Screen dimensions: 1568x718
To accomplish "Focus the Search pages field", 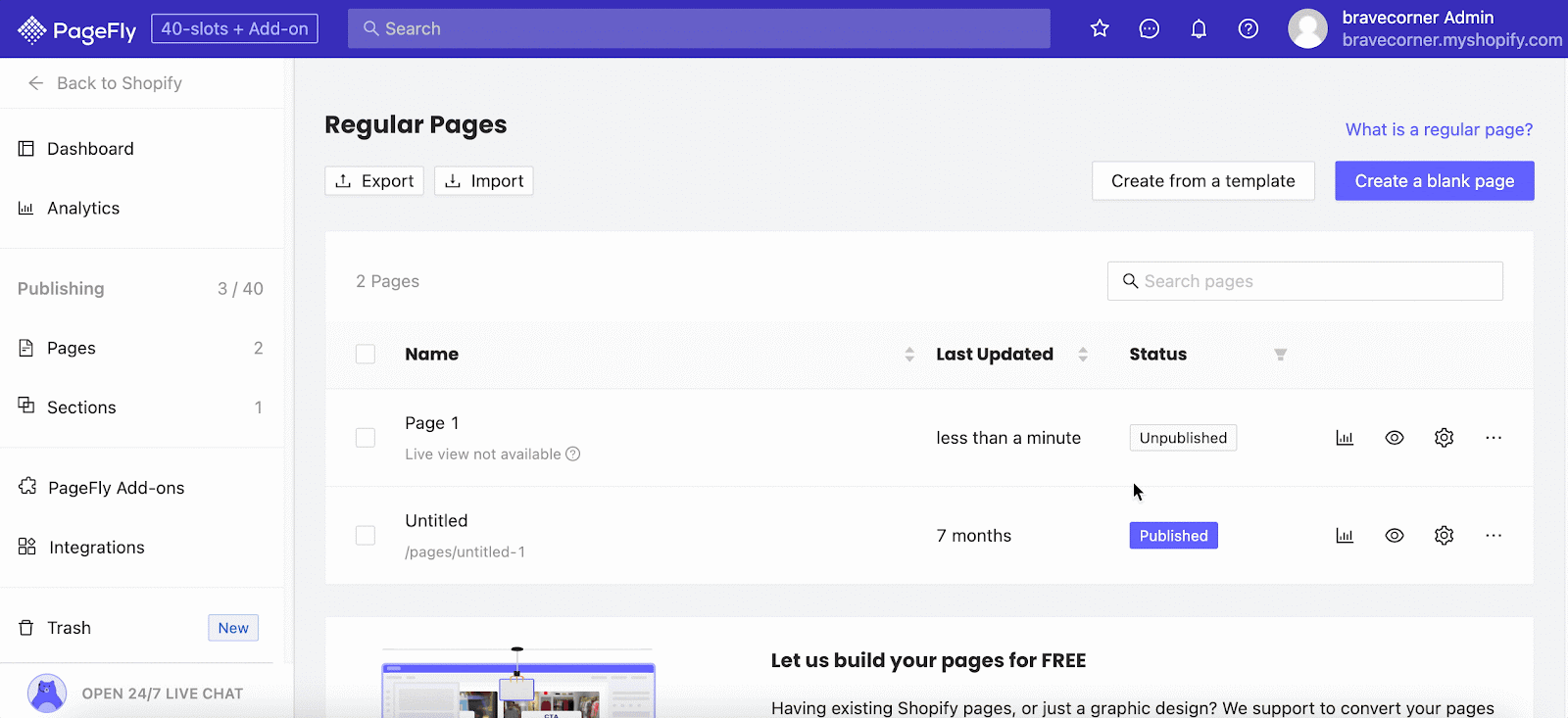I will tap(1313, 281).
